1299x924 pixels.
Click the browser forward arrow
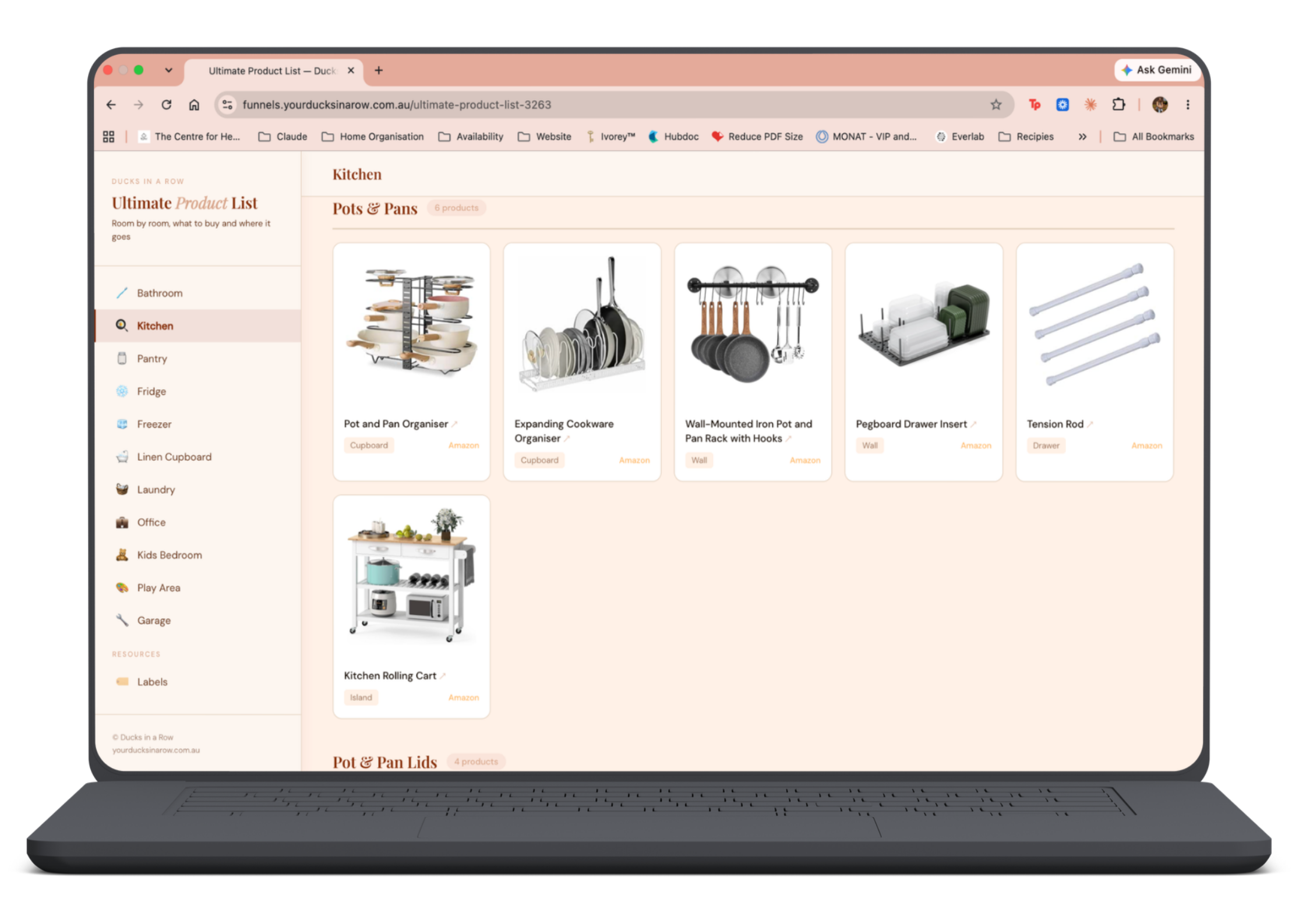tap(139, 105)
